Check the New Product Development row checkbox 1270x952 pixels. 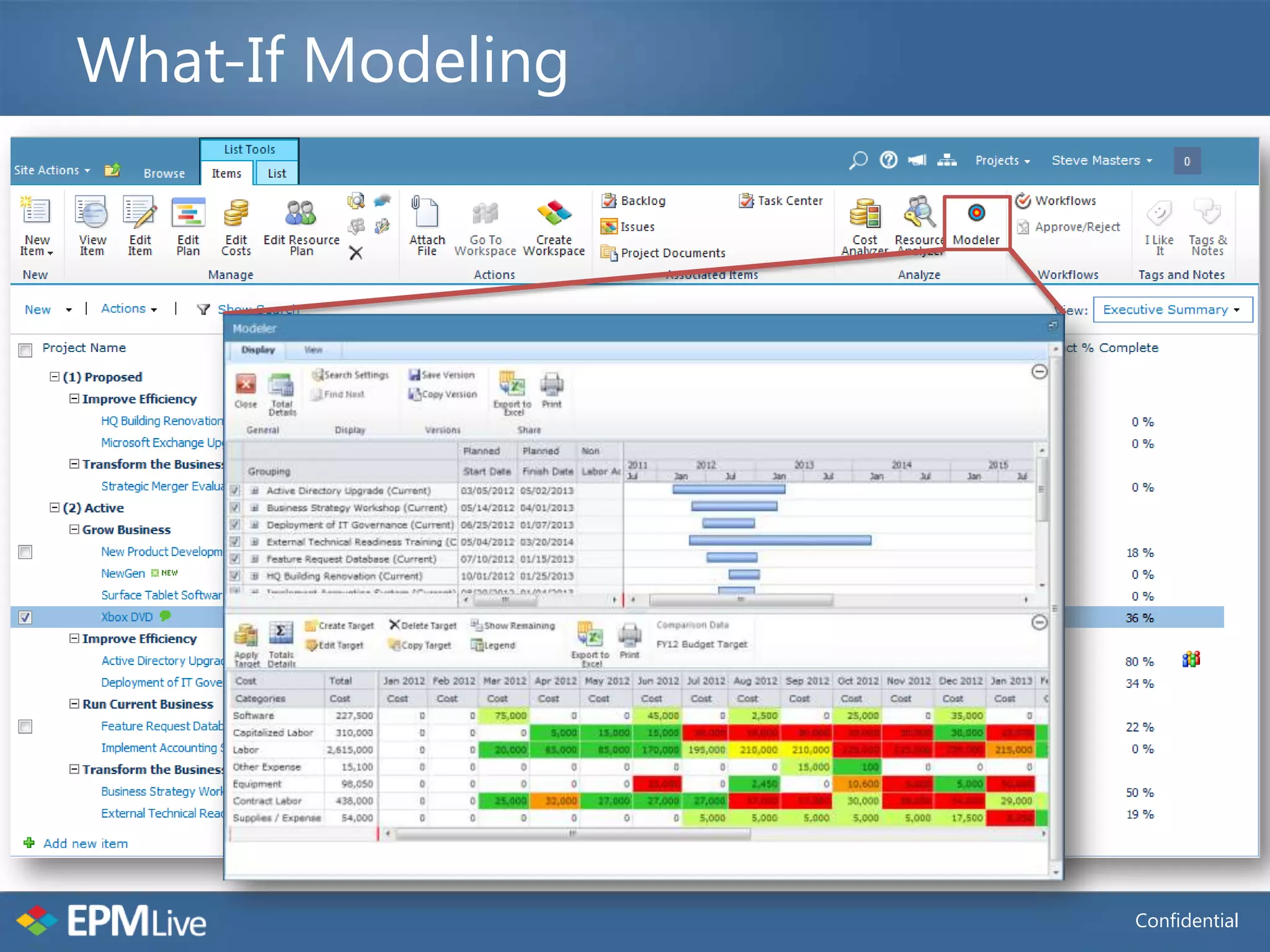[25, 552]
